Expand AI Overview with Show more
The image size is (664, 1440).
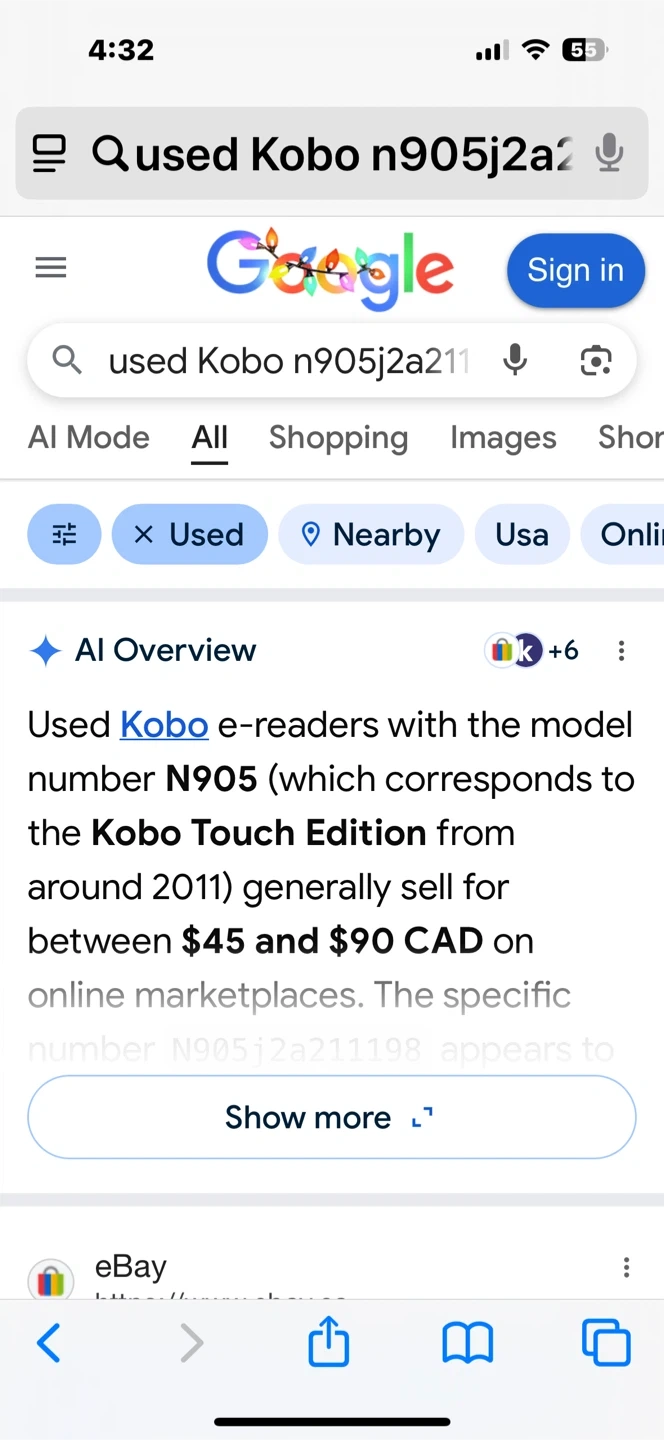[331, 1117]
